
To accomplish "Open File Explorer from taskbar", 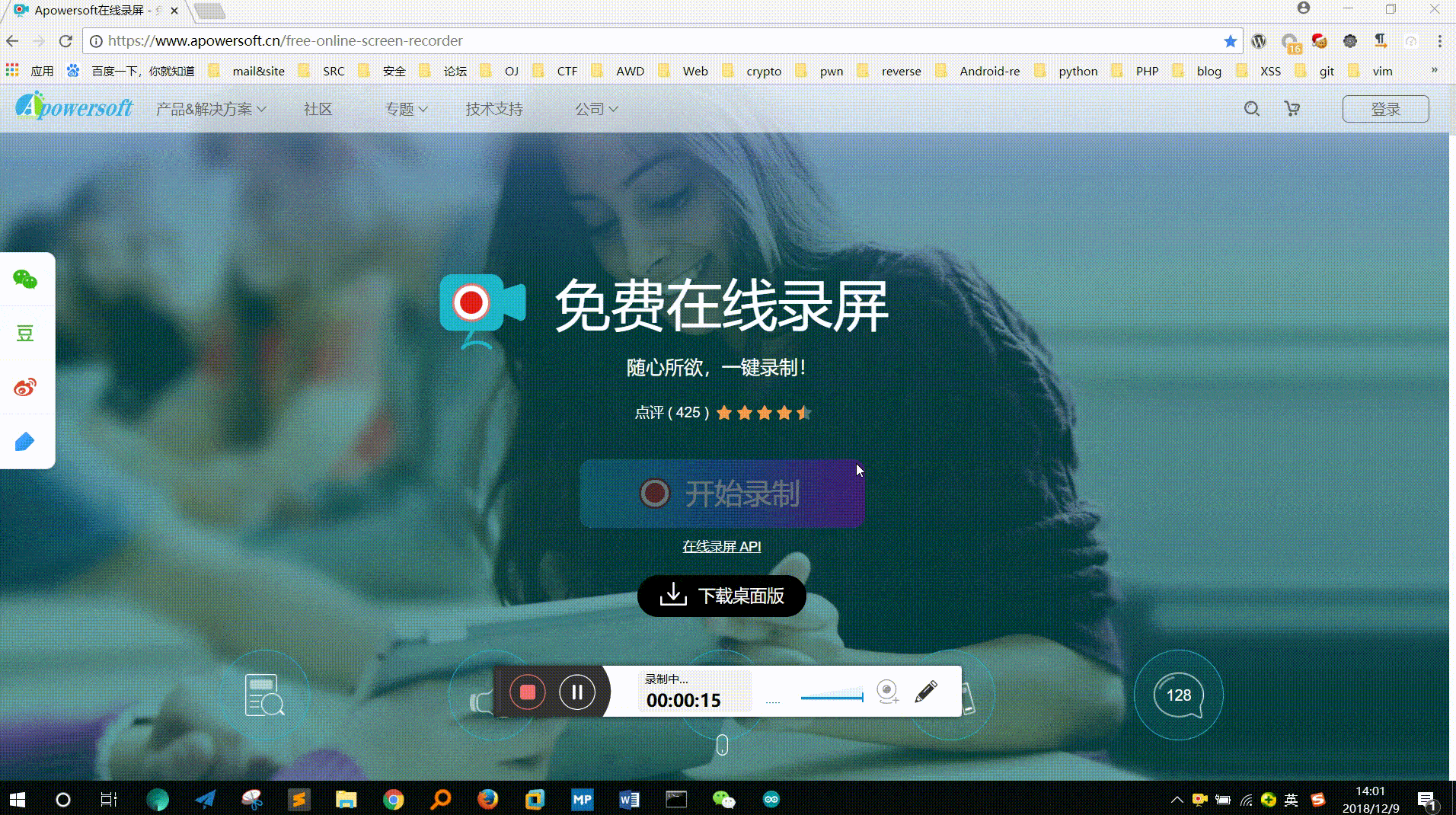I will [346, 799].
